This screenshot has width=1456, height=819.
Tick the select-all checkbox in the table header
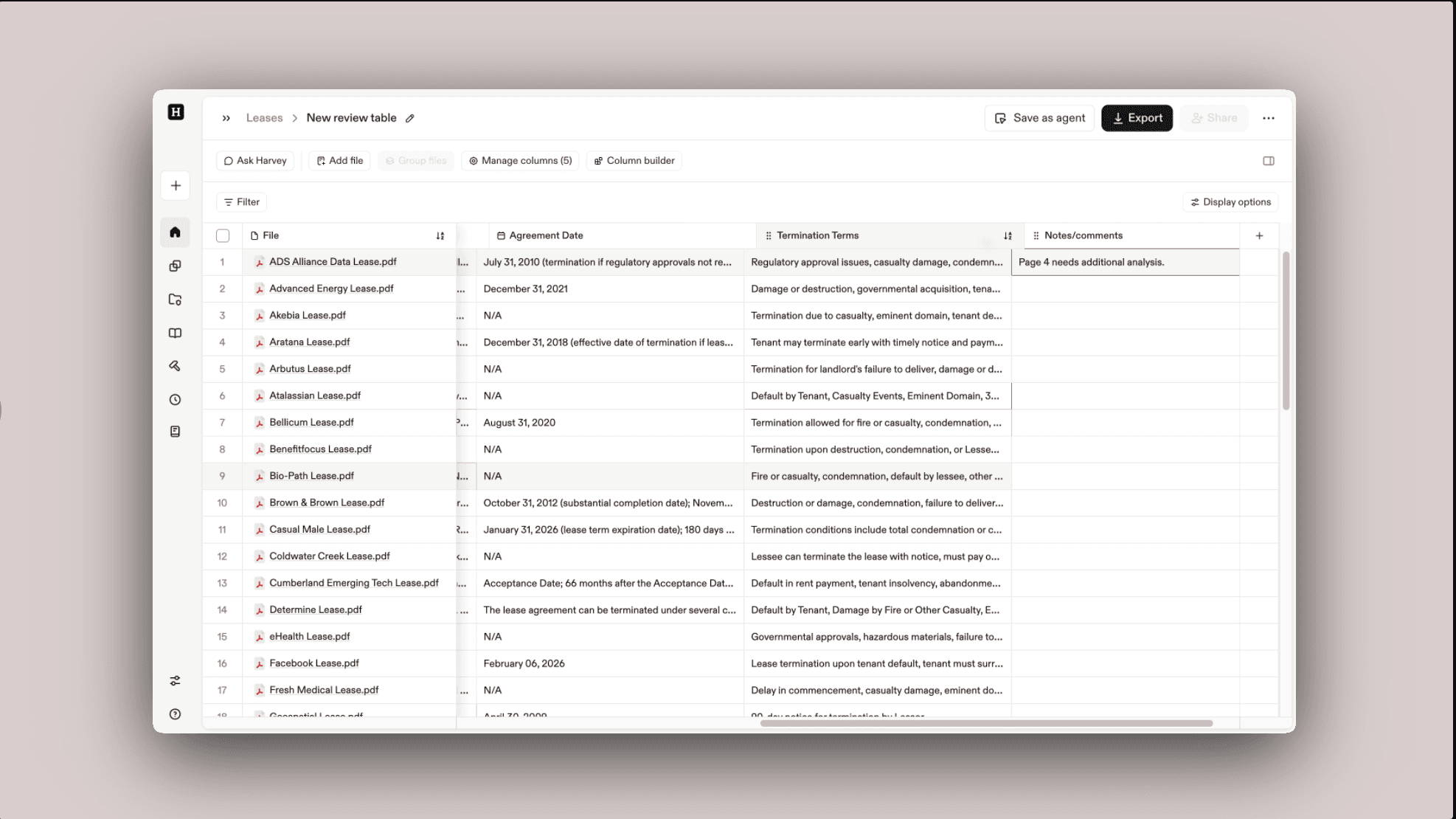point(223,236)
